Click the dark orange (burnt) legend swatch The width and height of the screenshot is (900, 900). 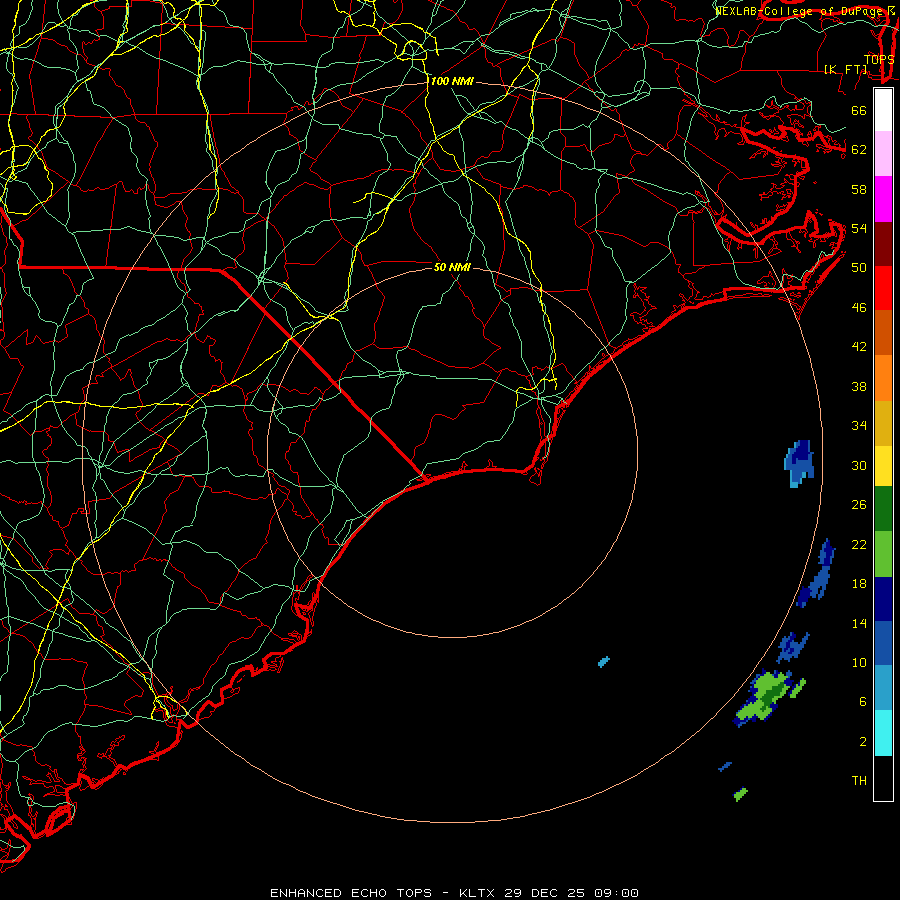tap(883, 332)
